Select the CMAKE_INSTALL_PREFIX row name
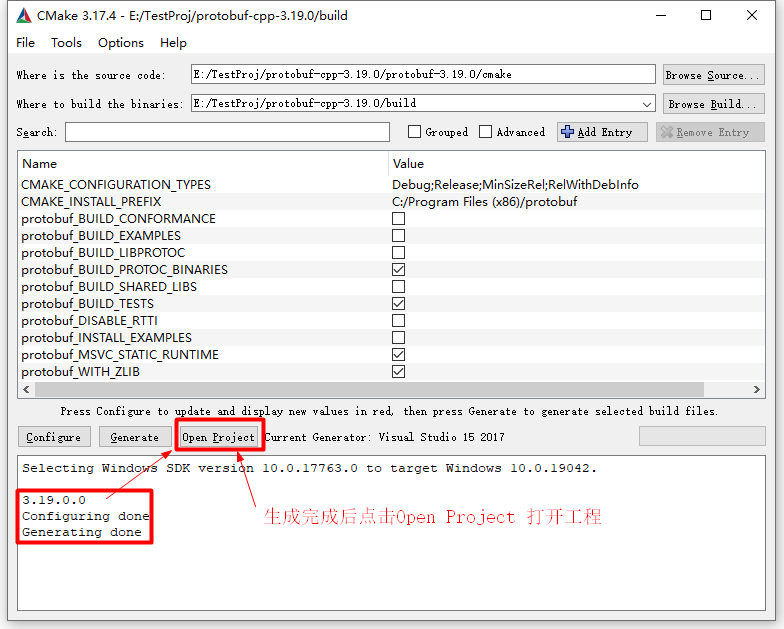The height and width of the screenshot is (629, 784). [x=91, y=202]
